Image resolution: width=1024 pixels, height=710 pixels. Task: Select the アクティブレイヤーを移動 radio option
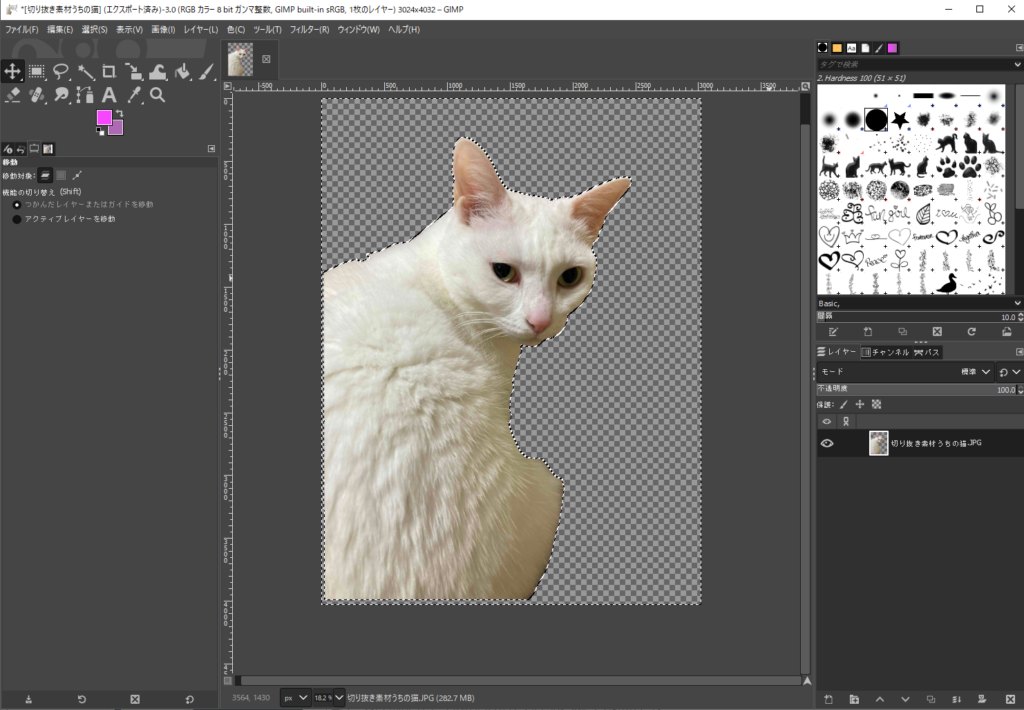point(17,218)
